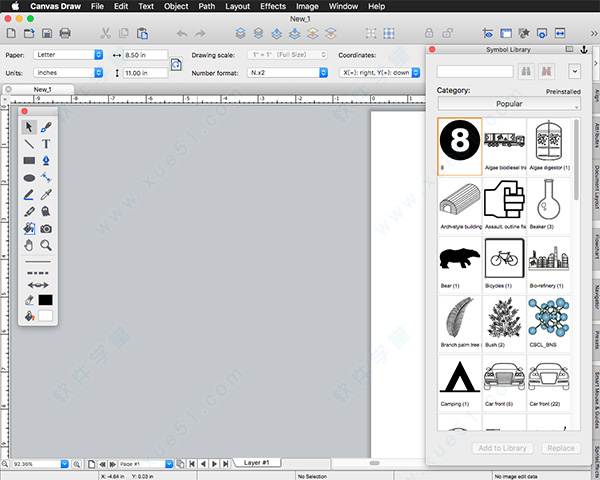
Task: Toggle the page orientation button
Action: [177, 65]
